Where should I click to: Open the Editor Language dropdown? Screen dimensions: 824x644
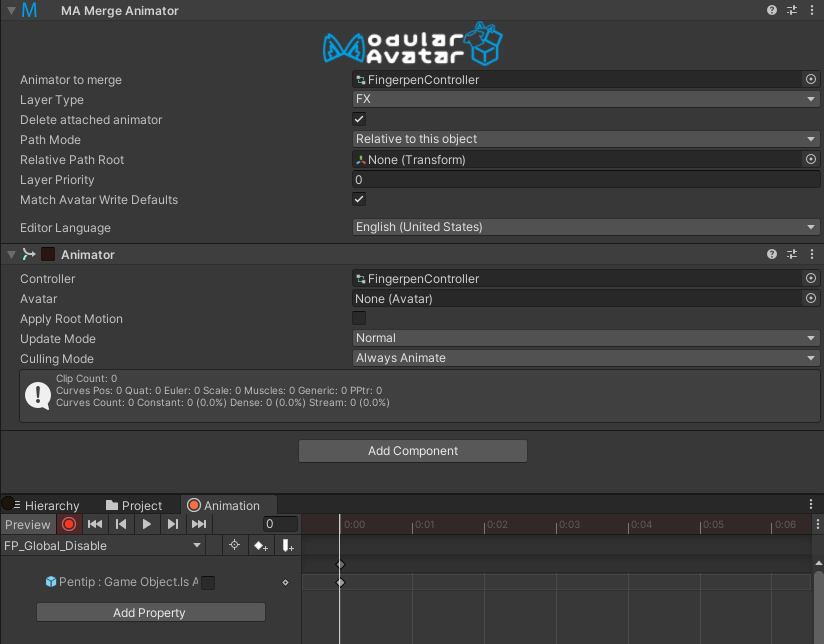pyautogui.click(x=586, y=227)
